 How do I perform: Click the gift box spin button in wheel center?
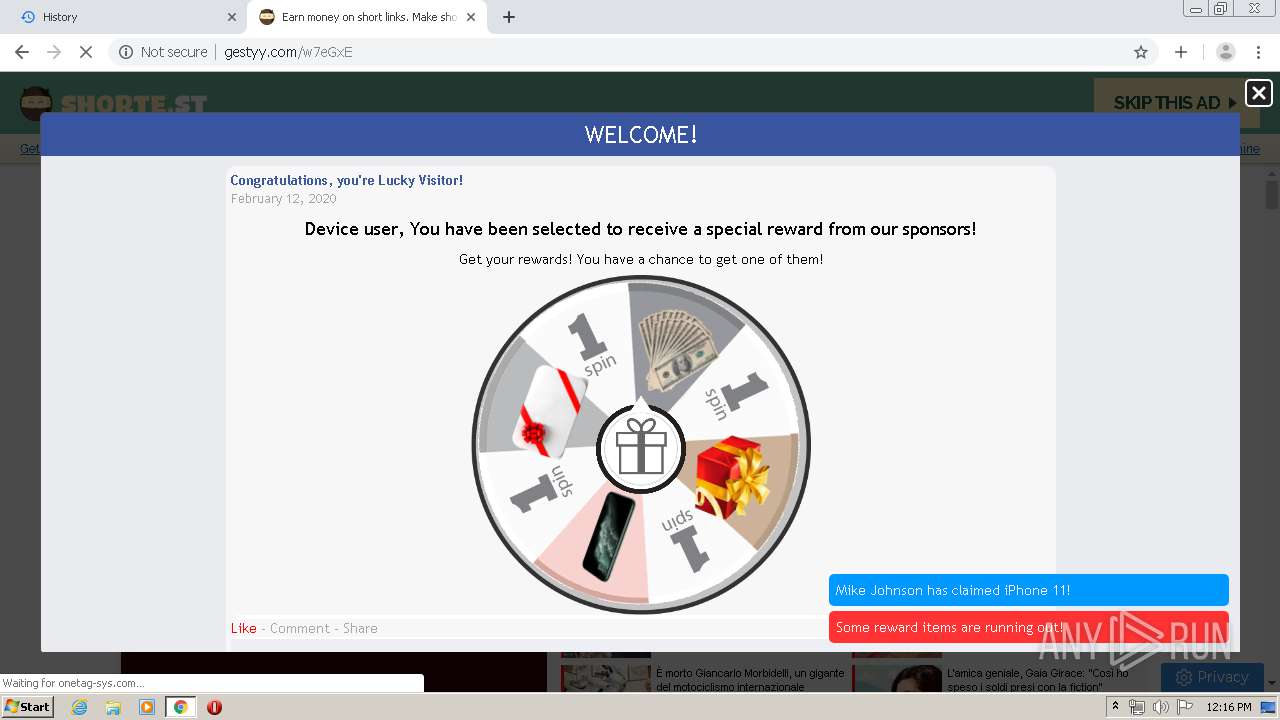[641, 447]
